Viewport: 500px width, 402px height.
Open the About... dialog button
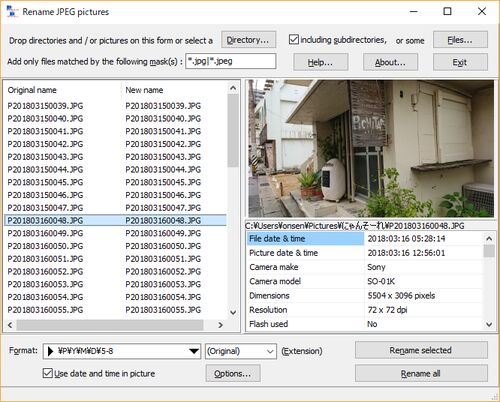pos(390,62)
